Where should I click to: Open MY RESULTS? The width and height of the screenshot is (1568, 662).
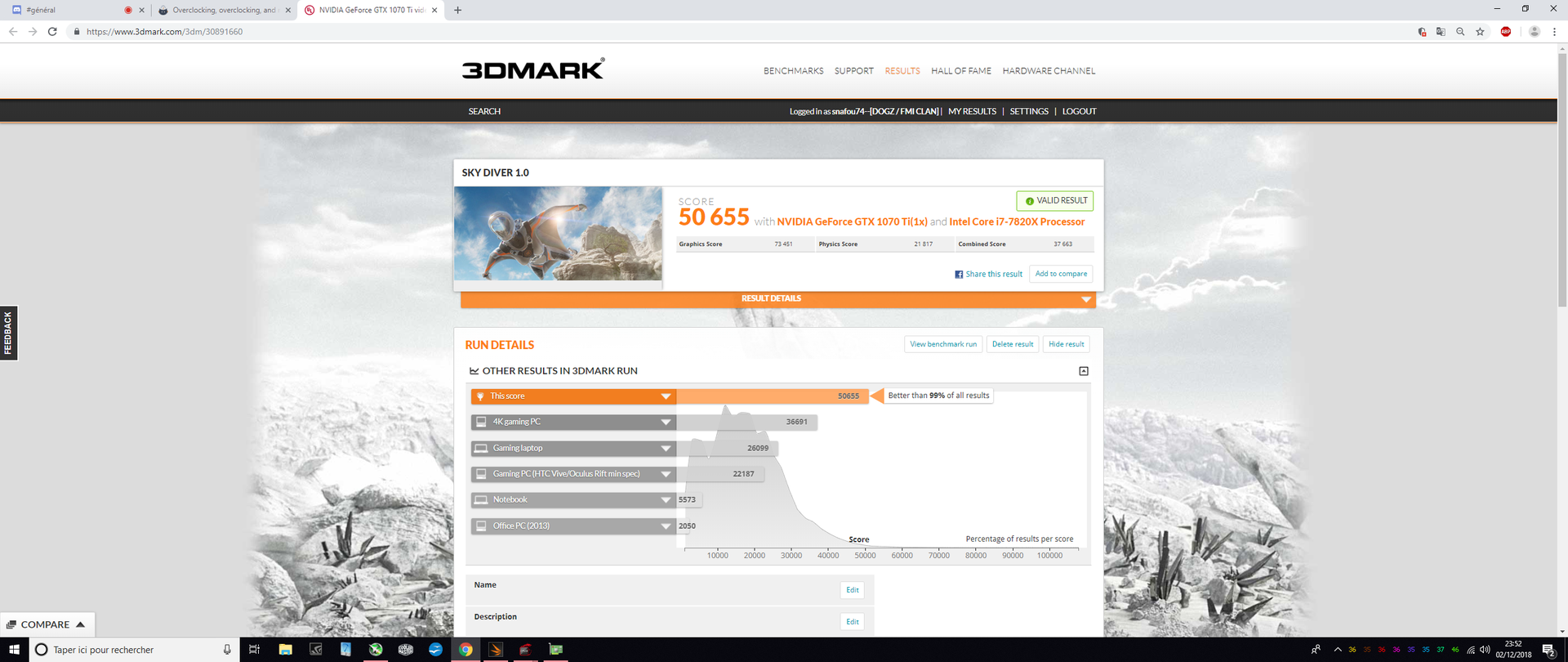point(972,111)
